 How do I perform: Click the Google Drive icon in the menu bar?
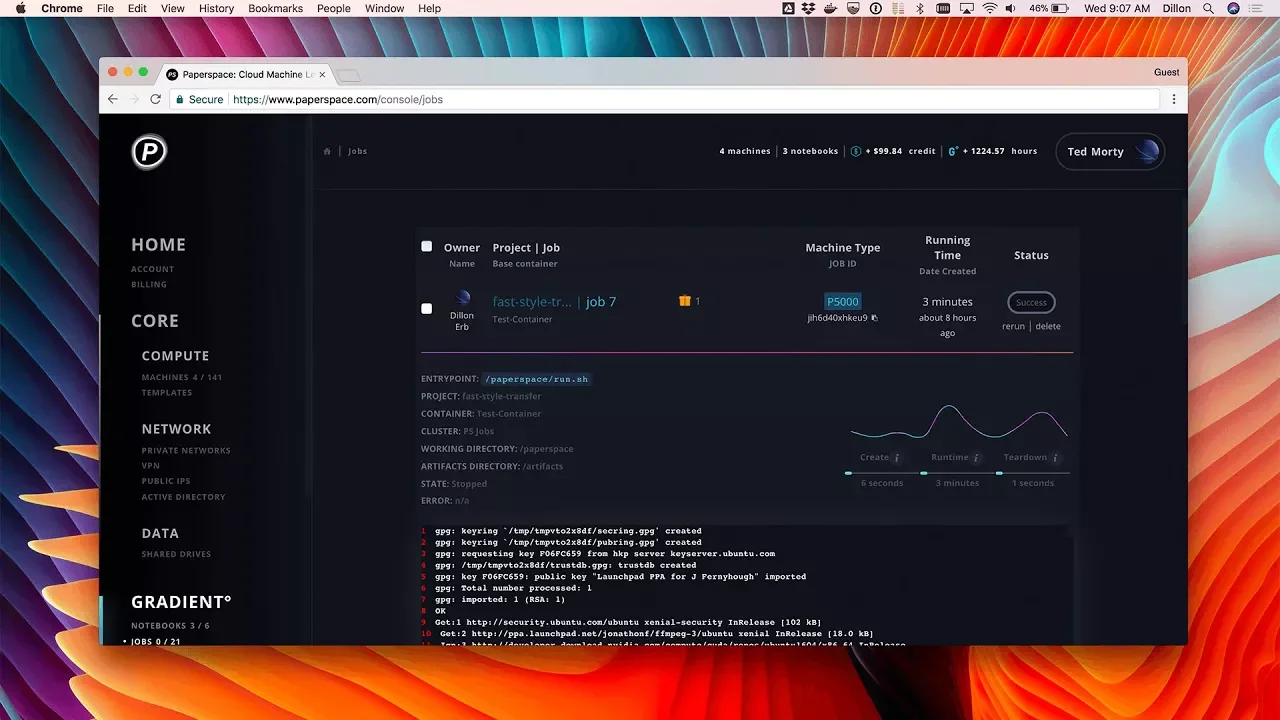[787, 8]
